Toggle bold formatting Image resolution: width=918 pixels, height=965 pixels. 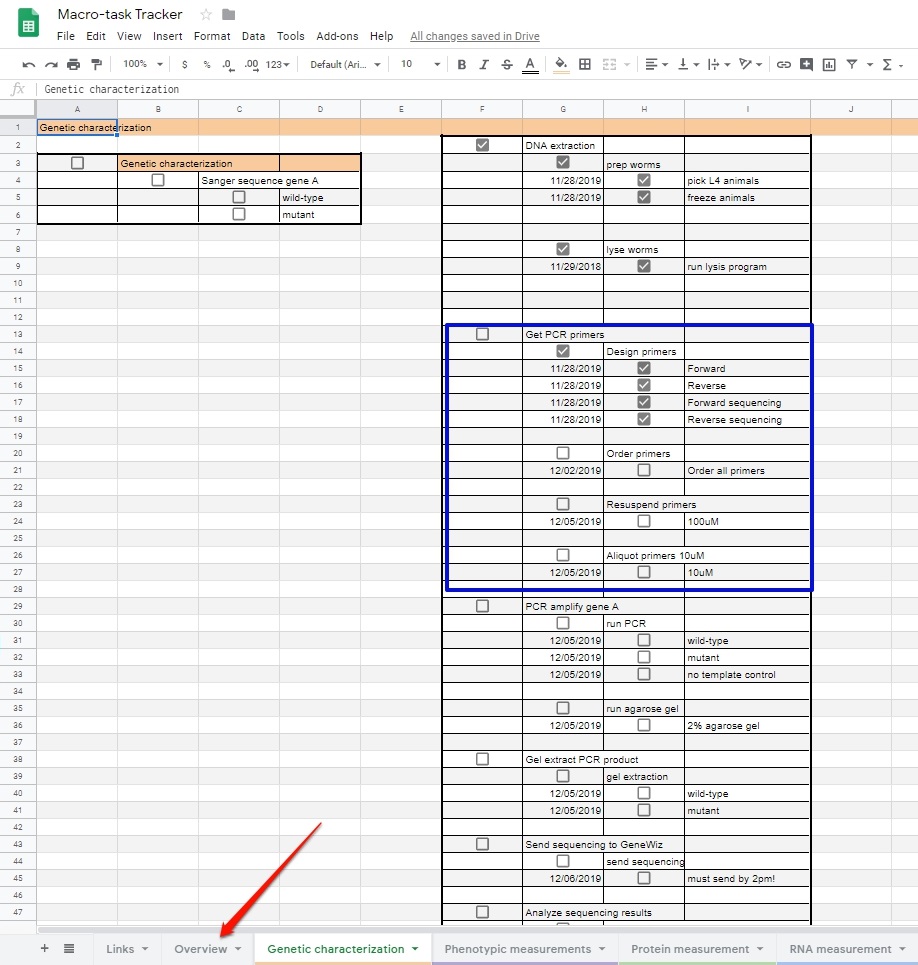pyautogui.click(x=461, y=65)
